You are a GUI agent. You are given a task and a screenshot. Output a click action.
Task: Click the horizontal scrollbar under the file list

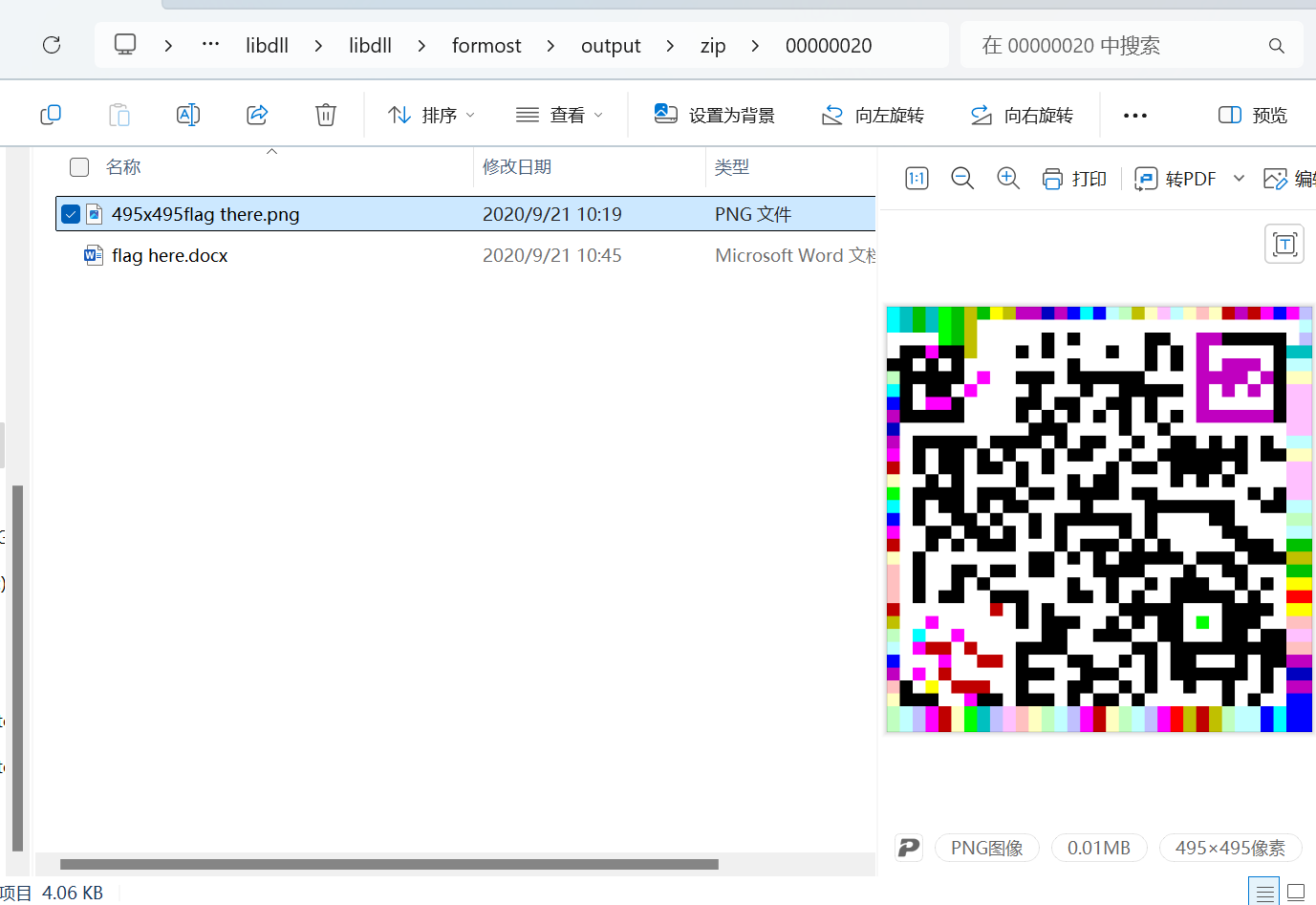pos(389,864)
